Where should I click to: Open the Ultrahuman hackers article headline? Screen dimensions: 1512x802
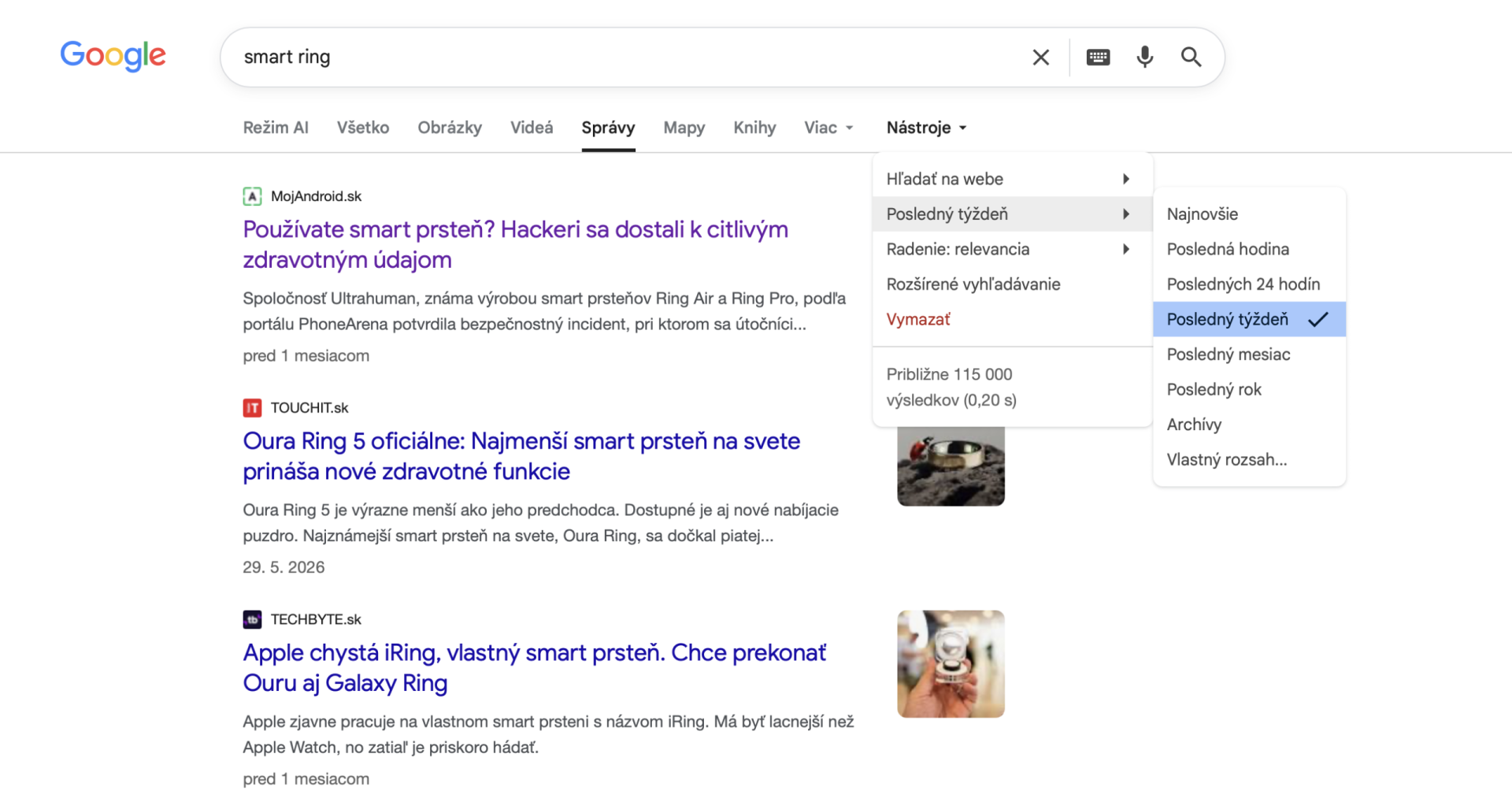click(x=515, y=244)
